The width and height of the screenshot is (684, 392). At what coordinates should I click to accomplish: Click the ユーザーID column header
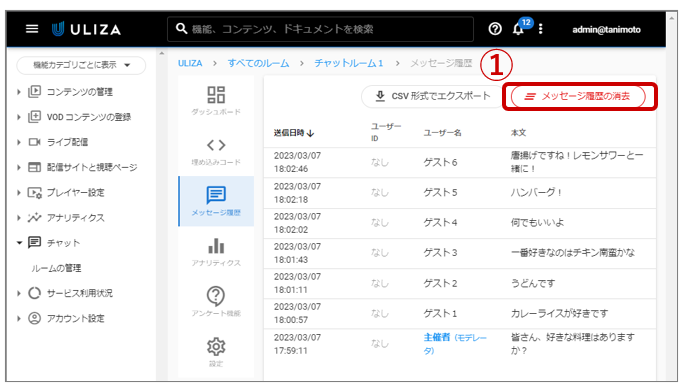[386, 132]
